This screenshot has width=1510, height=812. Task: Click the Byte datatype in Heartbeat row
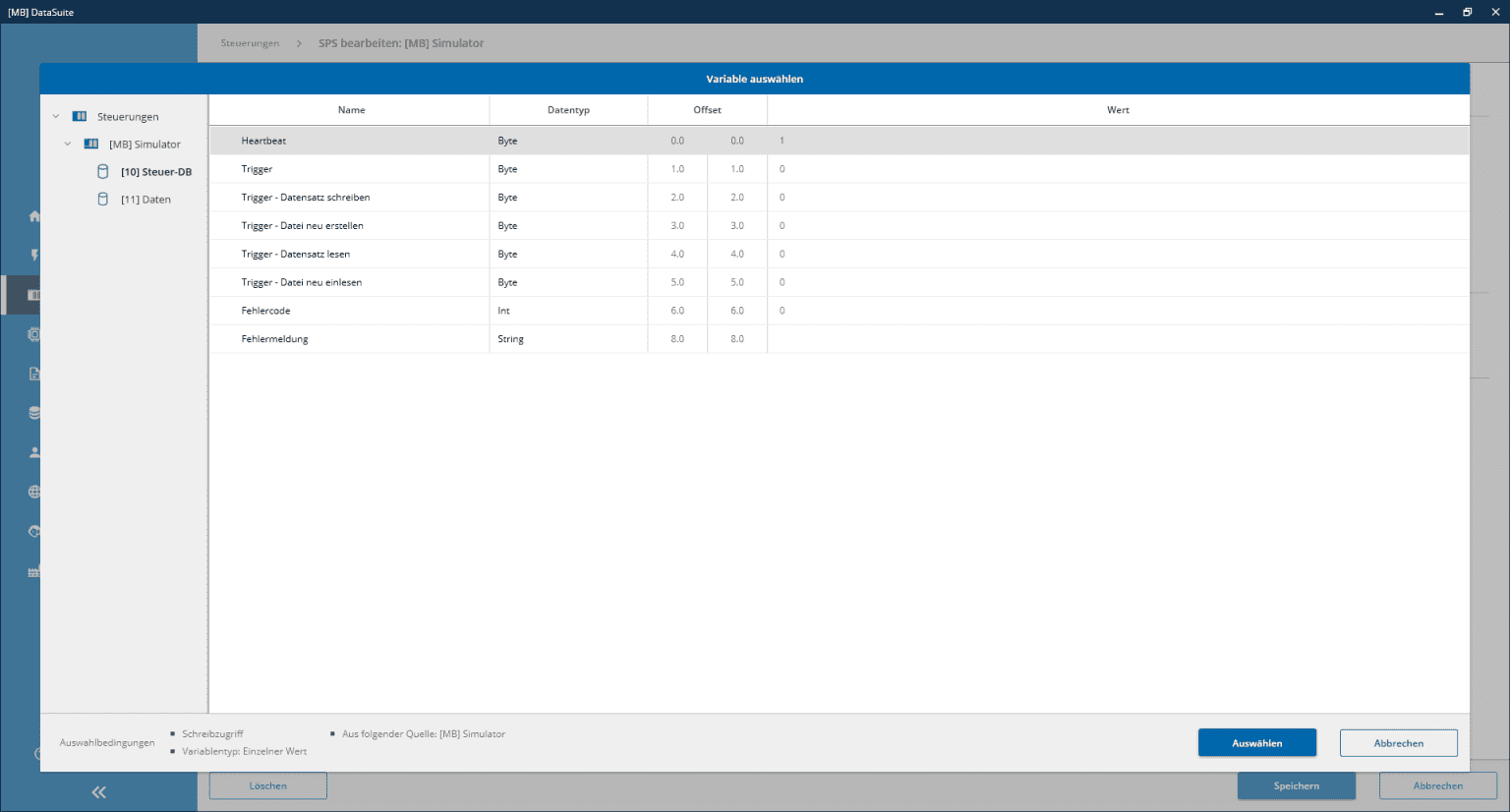[x=507, y=141]
